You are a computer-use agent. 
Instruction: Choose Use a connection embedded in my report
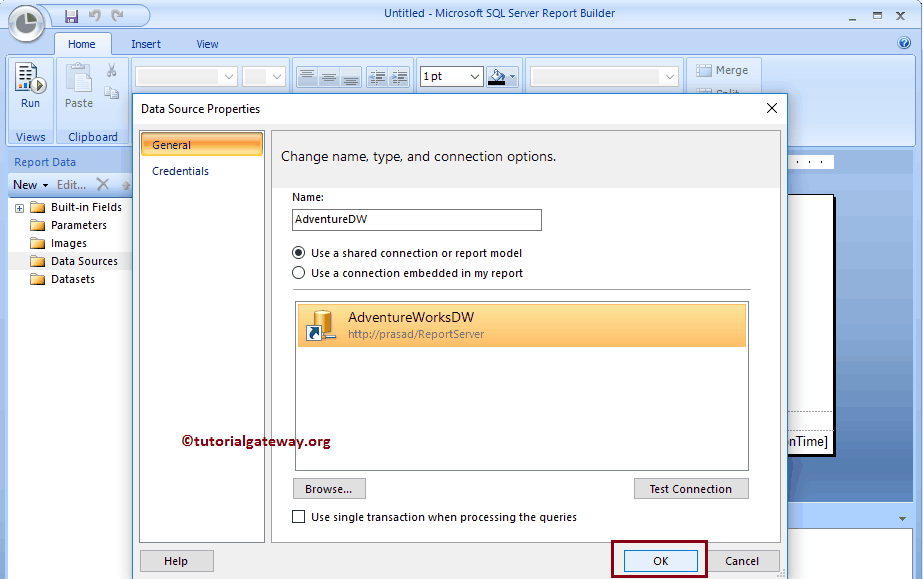click(x=300, y=272)
